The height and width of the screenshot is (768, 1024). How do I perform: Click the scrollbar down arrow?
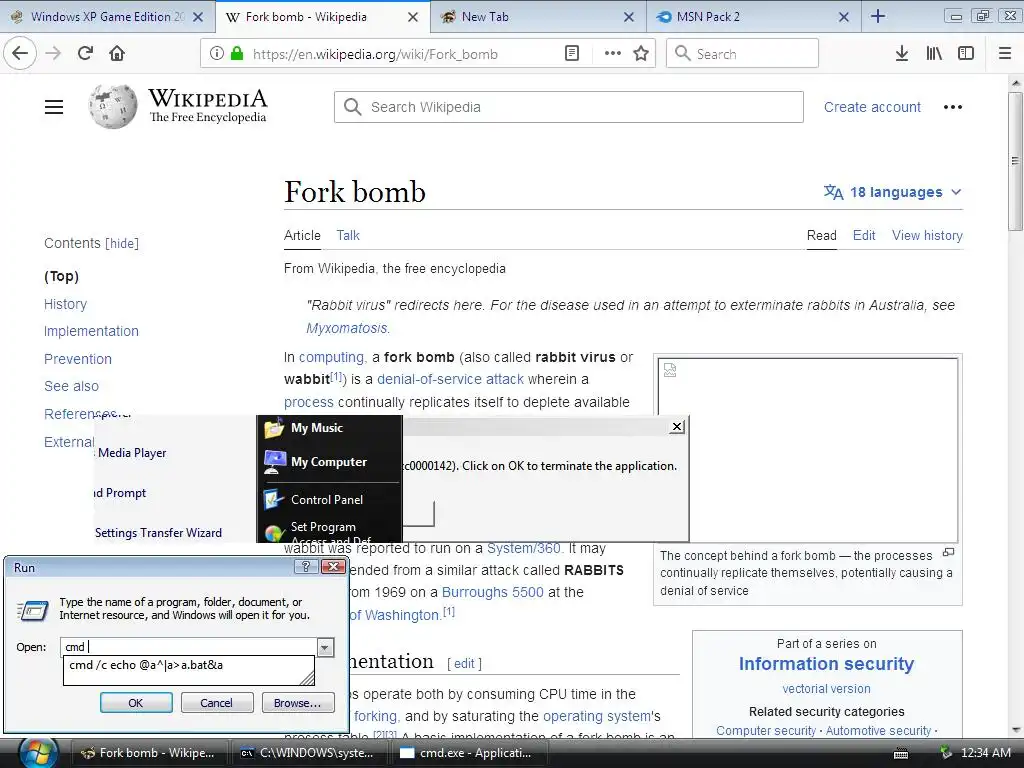[x=1015, y=730]
